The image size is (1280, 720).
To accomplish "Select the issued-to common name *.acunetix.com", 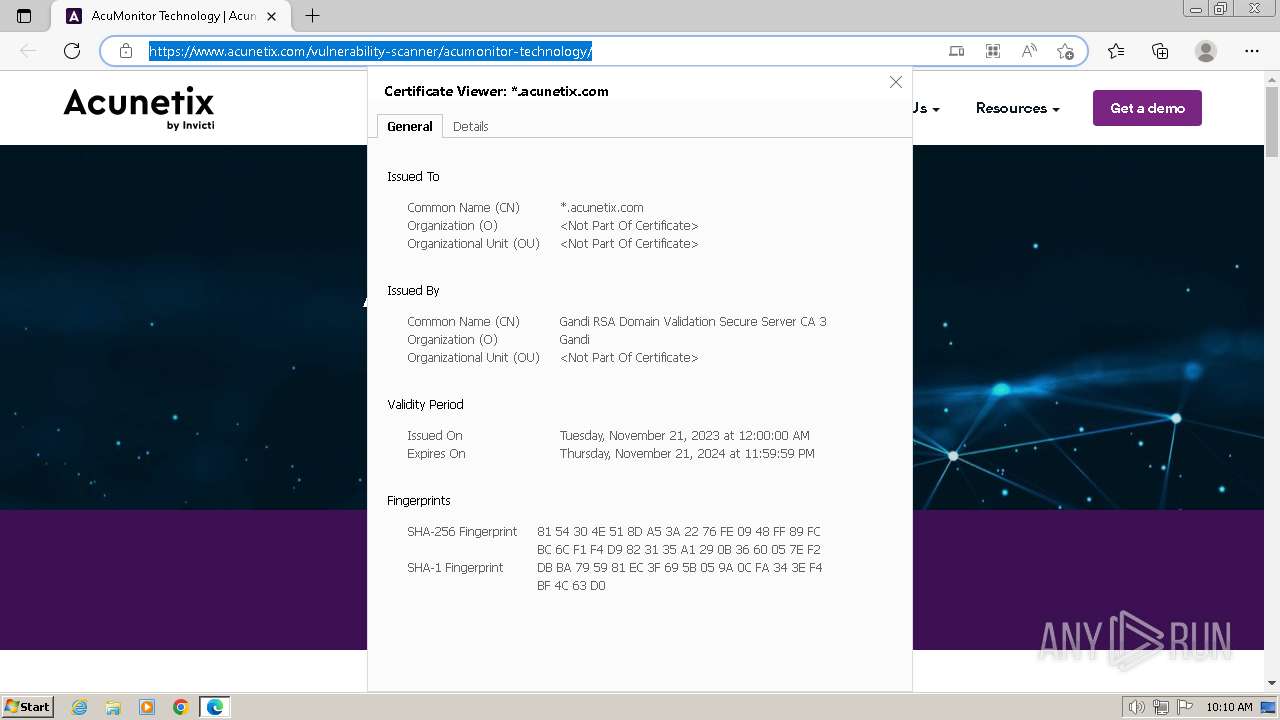I will 602,208.
